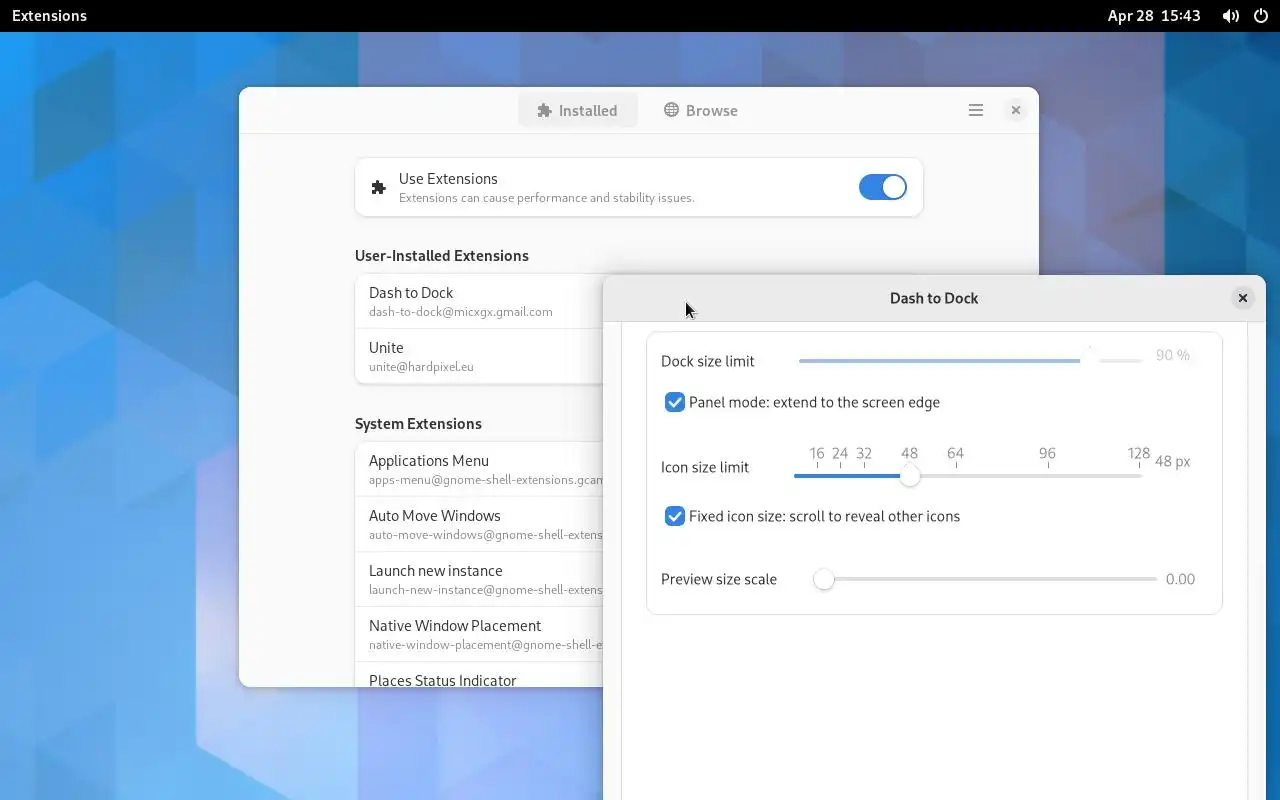Screen dimensions: 1280x800
Task: Switch to the Installed tab
Action: (x=577, y=110)
